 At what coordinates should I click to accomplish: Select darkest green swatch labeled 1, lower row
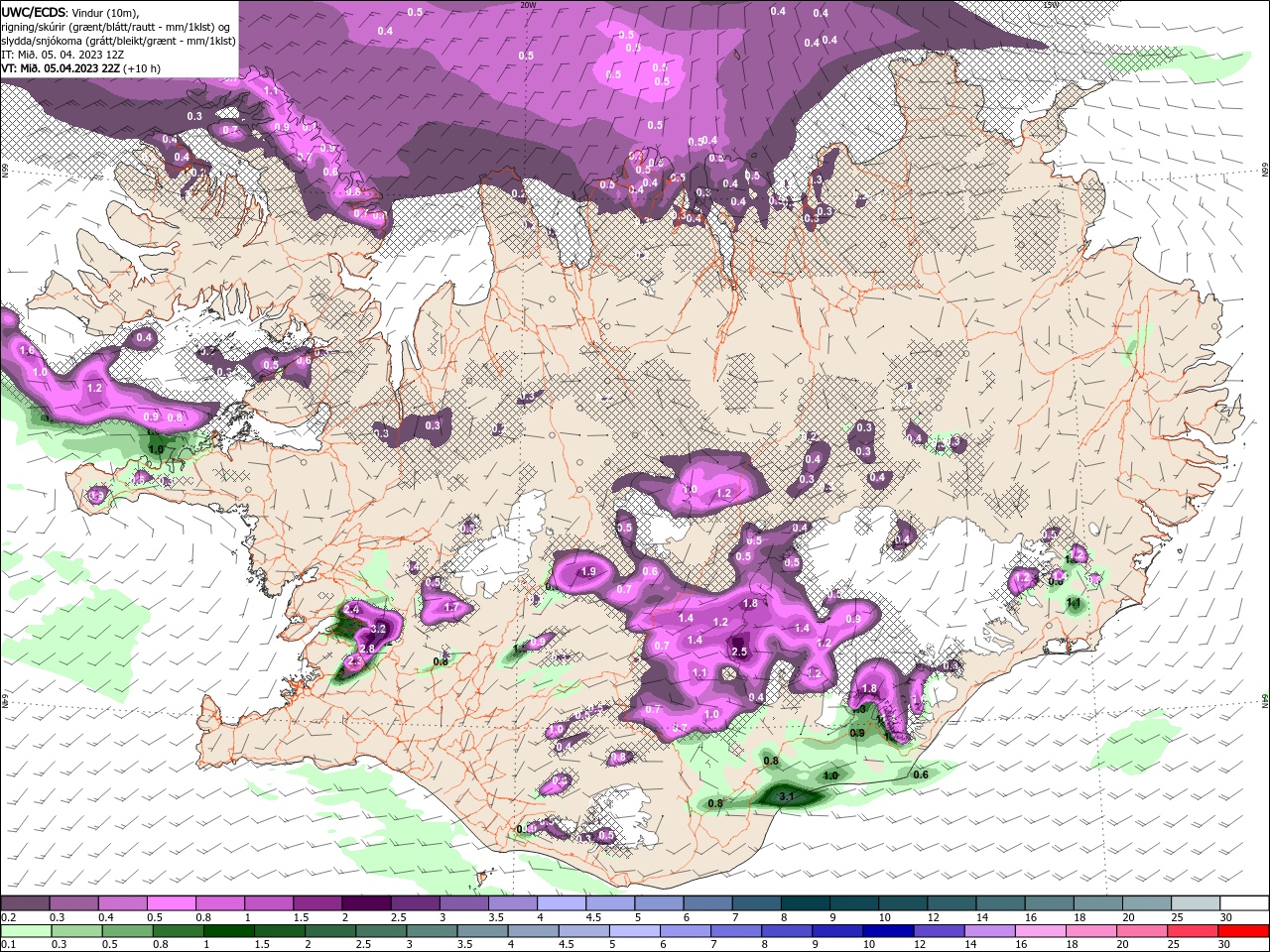coord(229,931)
